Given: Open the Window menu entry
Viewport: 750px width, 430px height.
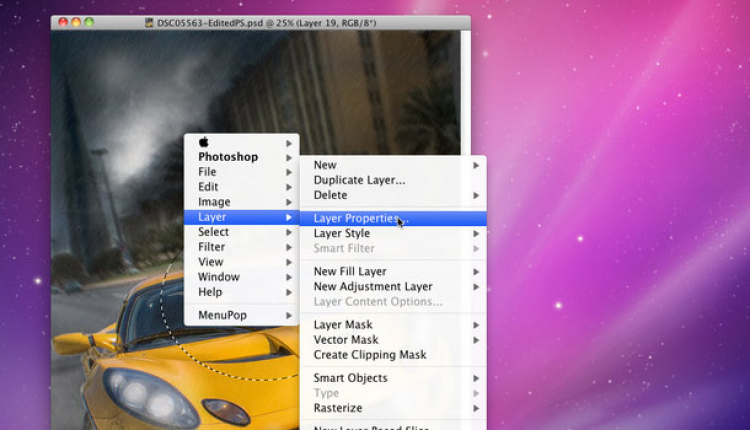Looking at the screenshot, I should click(x=242, y=277).
